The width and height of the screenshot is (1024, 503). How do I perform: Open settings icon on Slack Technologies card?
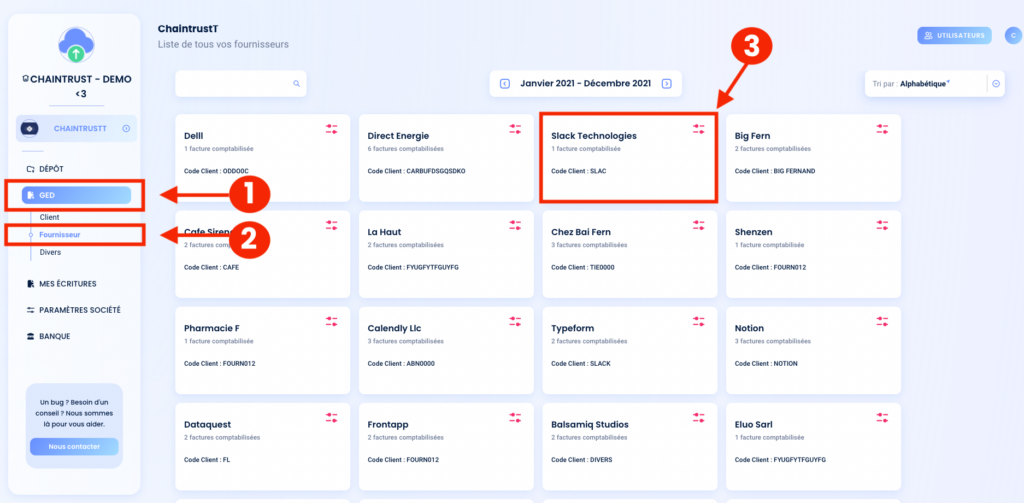coord(699,129)
